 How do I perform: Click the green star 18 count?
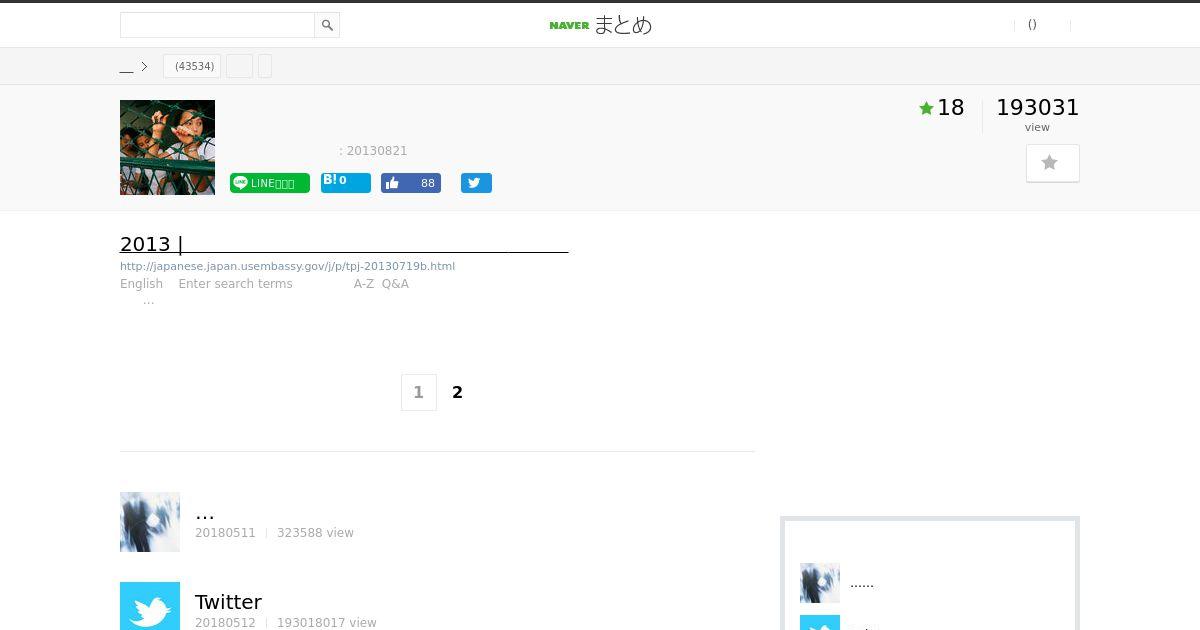tap(942, 108)
